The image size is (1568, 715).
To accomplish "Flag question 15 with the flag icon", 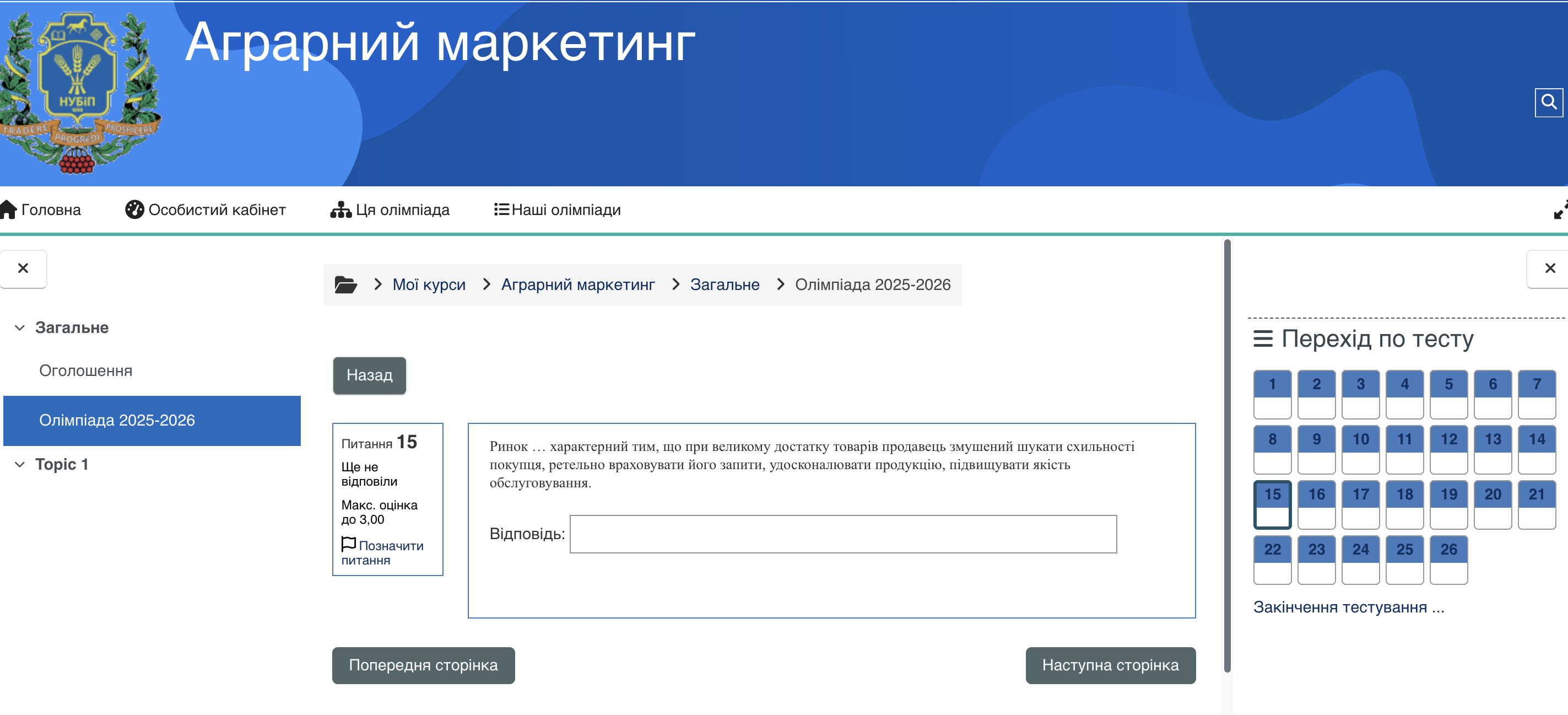I will [x=349, y=544].
